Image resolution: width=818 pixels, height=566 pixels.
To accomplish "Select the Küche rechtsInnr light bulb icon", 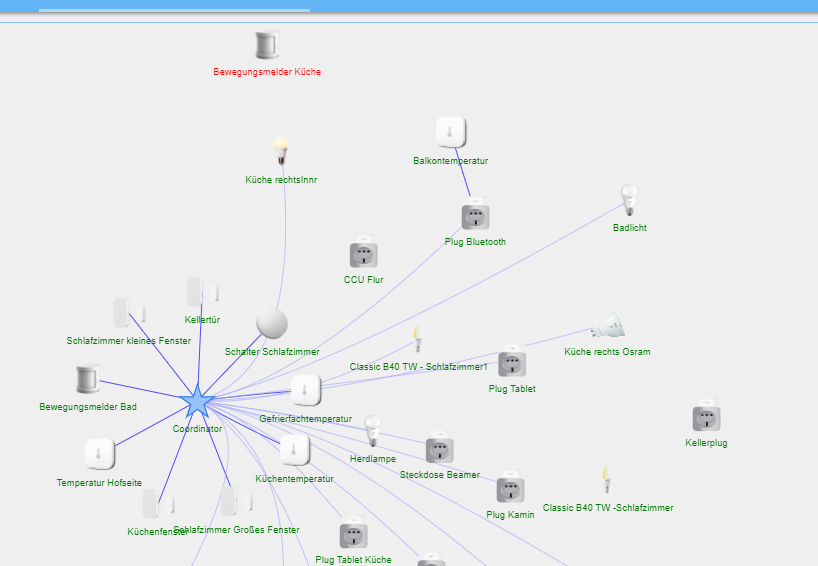I will tap(281, 151).
